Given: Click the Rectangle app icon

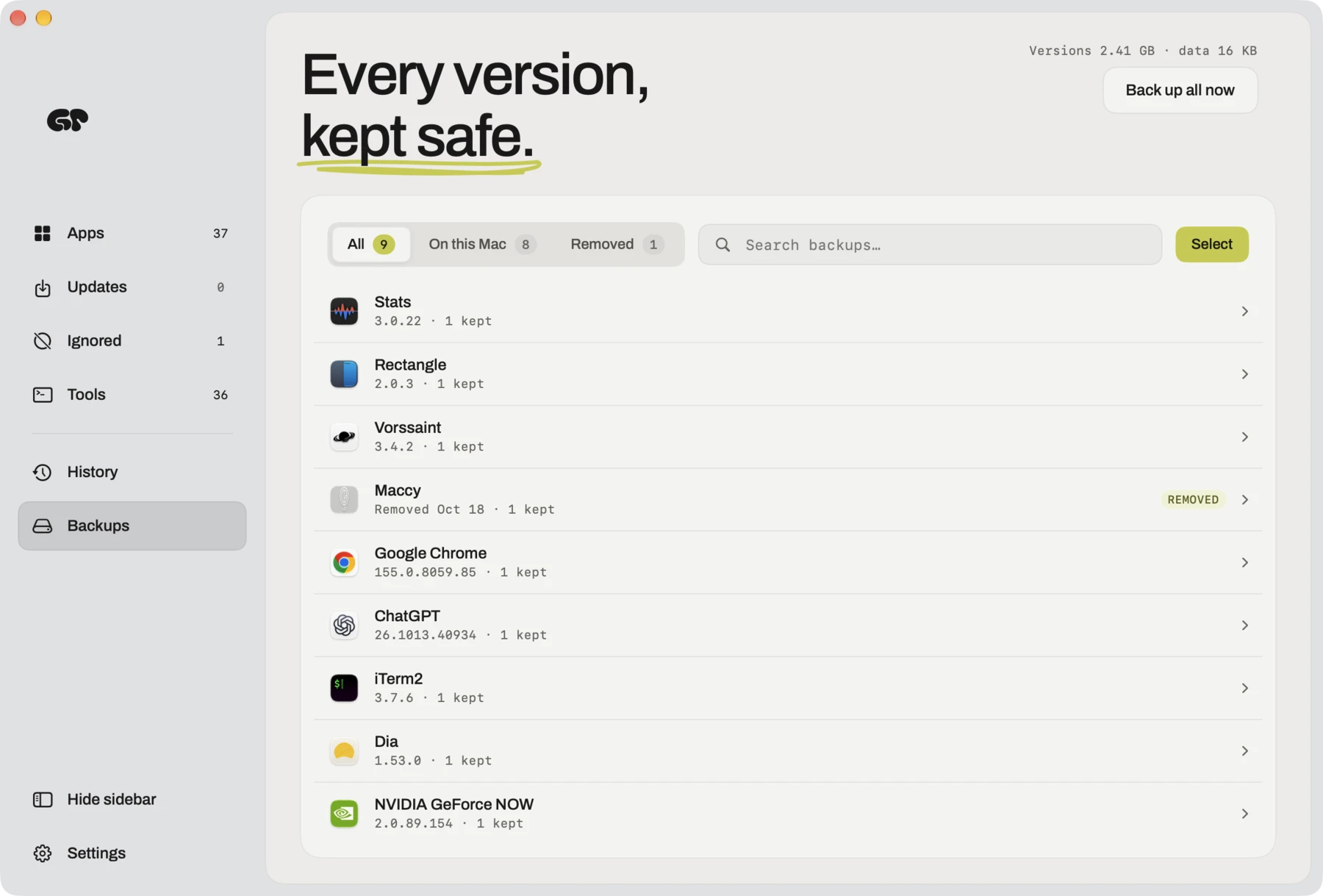Looking at the screenshot, I should pos(344,374).
